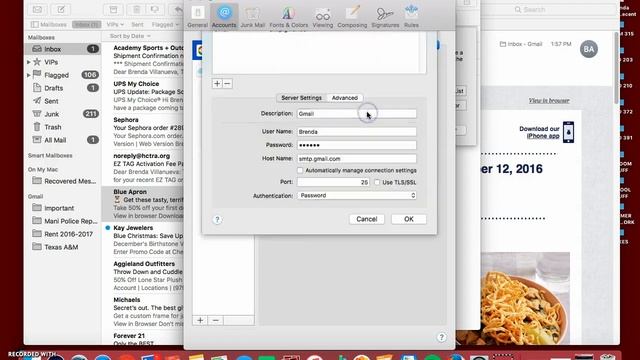Open the Academy Sports email
Image resolution: width=640 pixels, height=360 pixels.
tap(143, 60)
